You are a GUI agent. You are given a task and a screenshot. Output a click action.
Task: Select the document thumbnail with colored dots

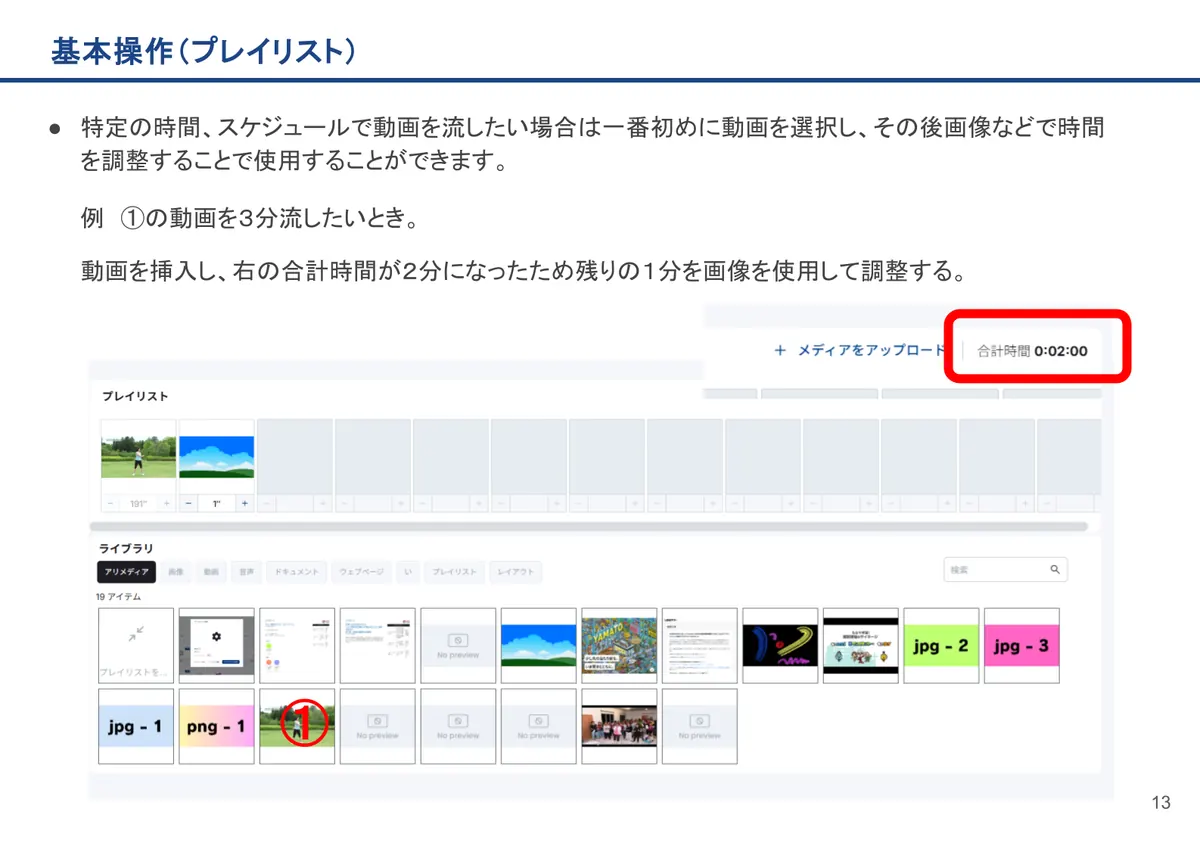point(297,645)
